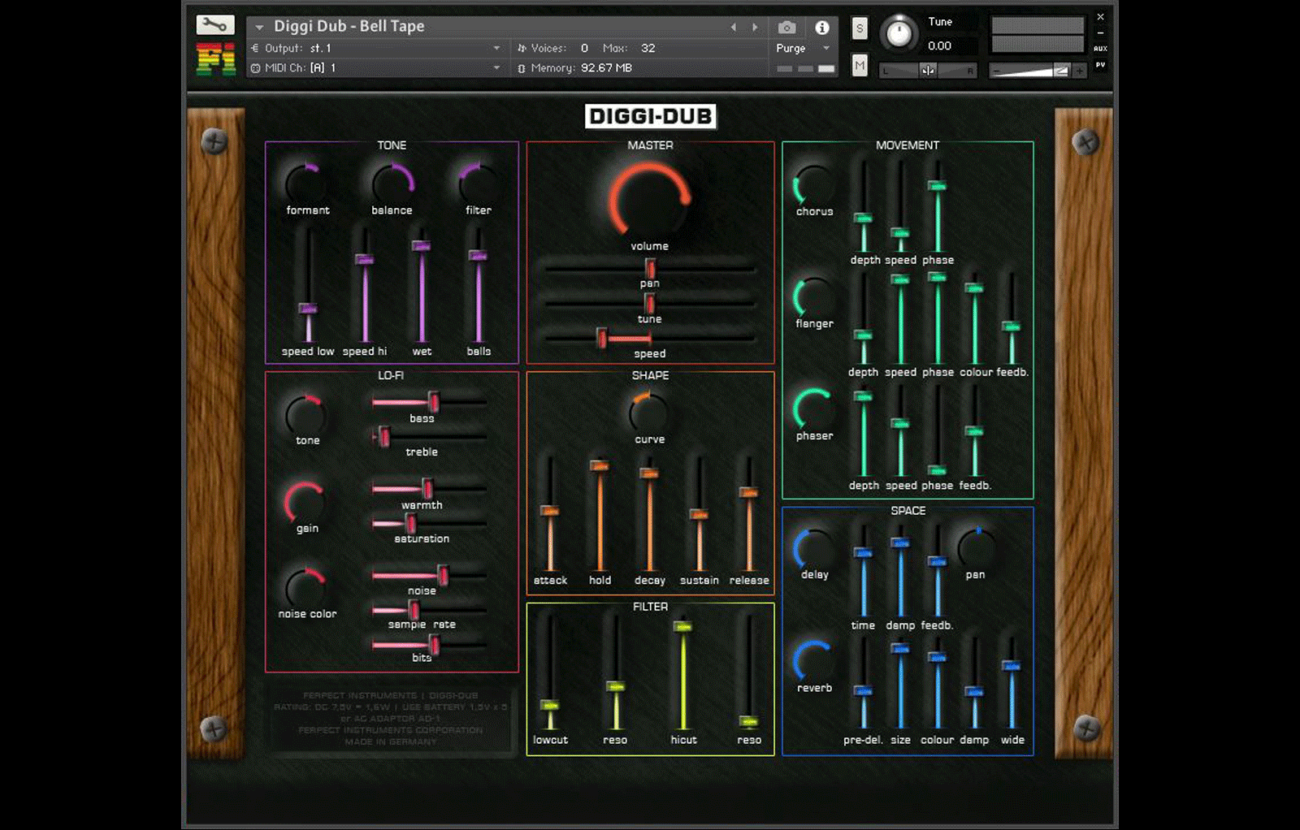Image resolution: width=1300 pixels, height=830 pixels.
Task: Minimize instrument header with minus button
Action: [1100, 33]
